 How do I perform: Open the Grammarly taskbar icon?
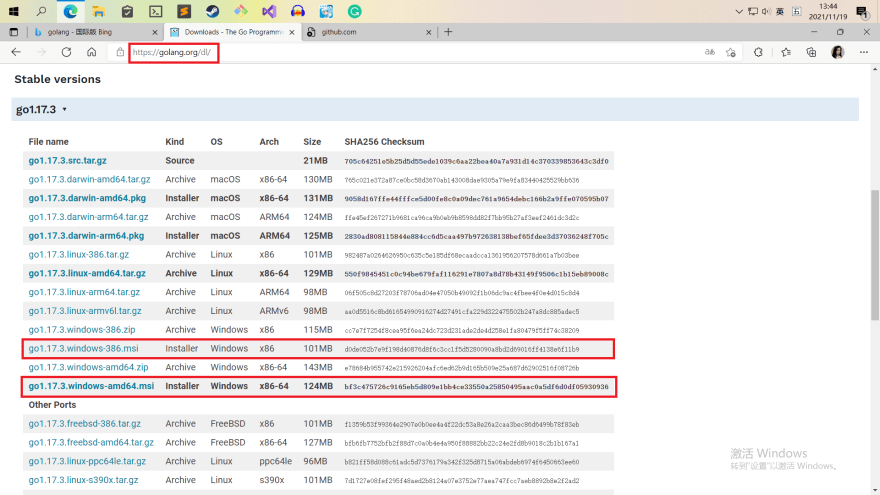[354, 11]
